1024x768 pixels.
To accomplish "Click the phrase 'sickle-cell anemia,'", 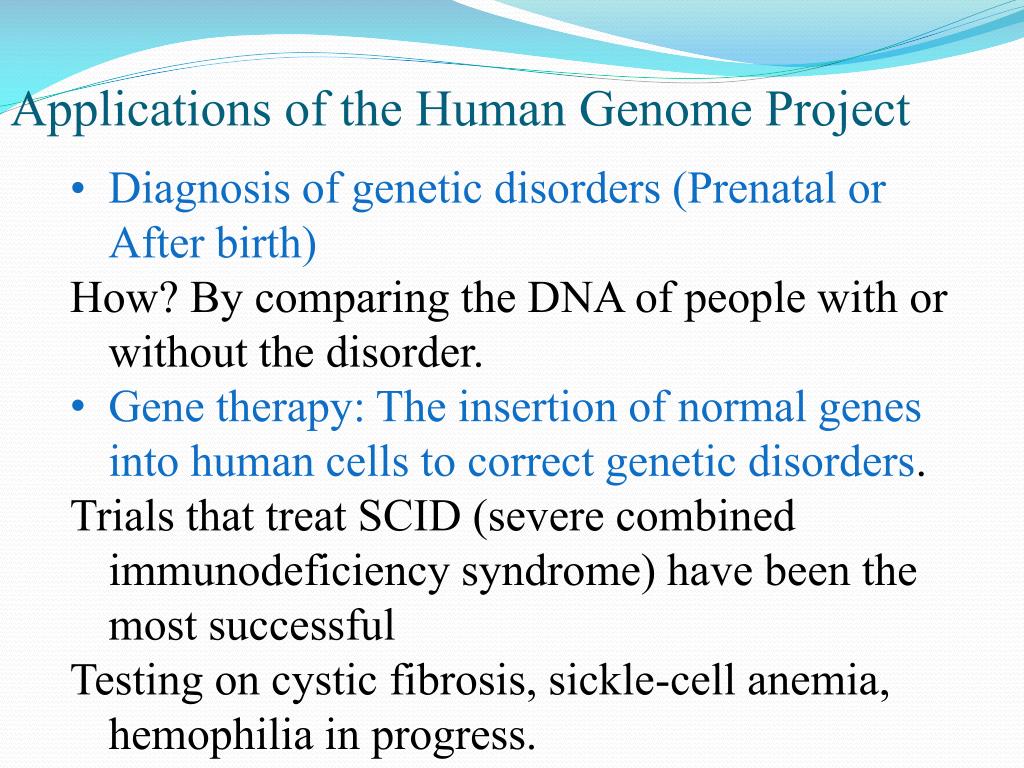I will point(718,680).
